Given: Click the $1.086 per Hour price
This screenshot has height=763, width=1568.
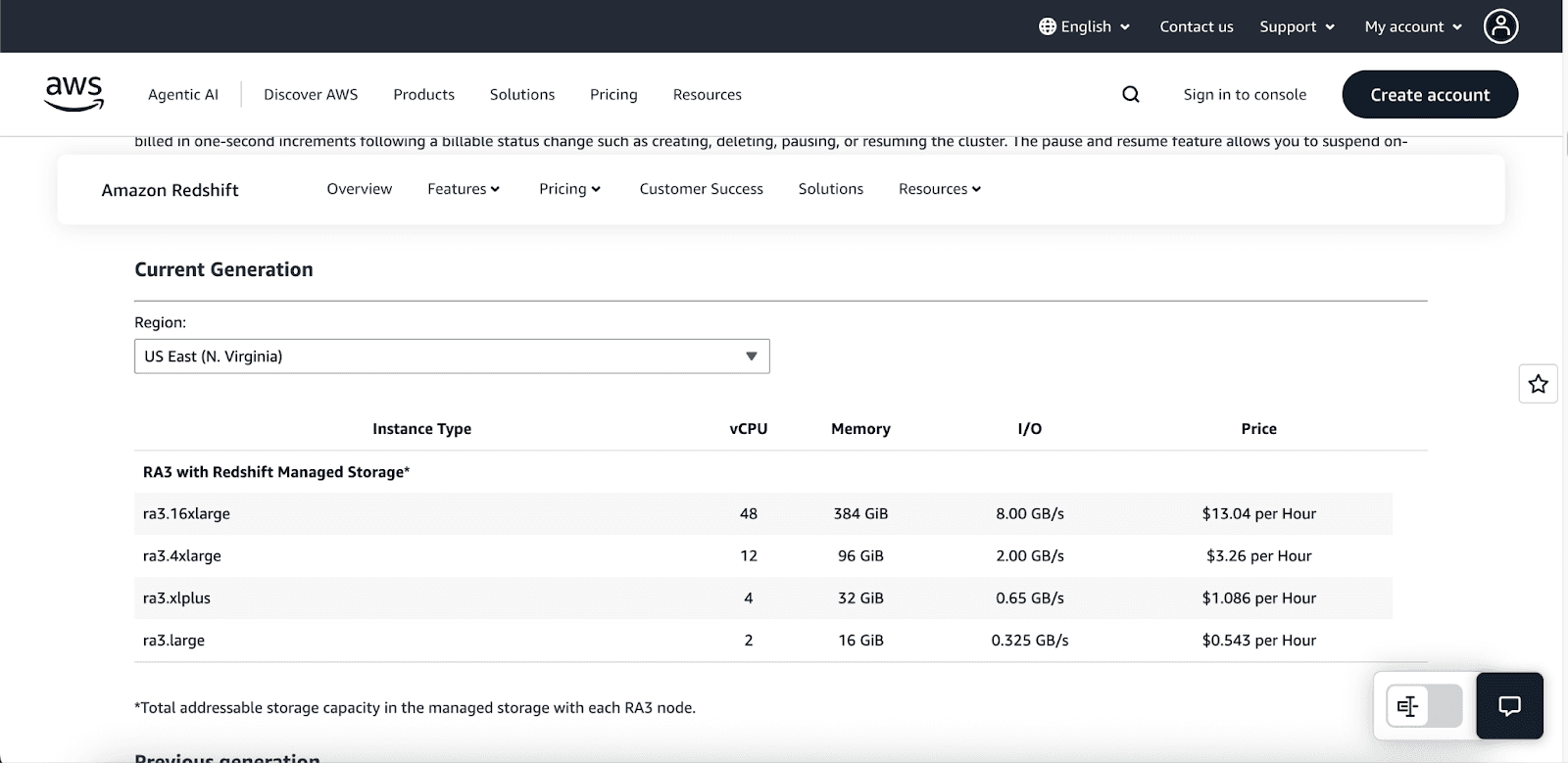Looking at the screenshot, I should 1259,597.
